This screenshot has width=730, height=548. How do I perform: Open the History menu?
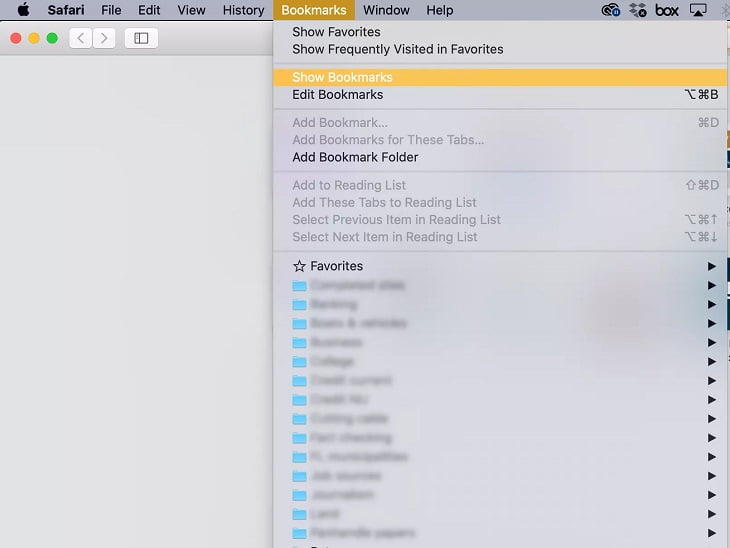243,10
